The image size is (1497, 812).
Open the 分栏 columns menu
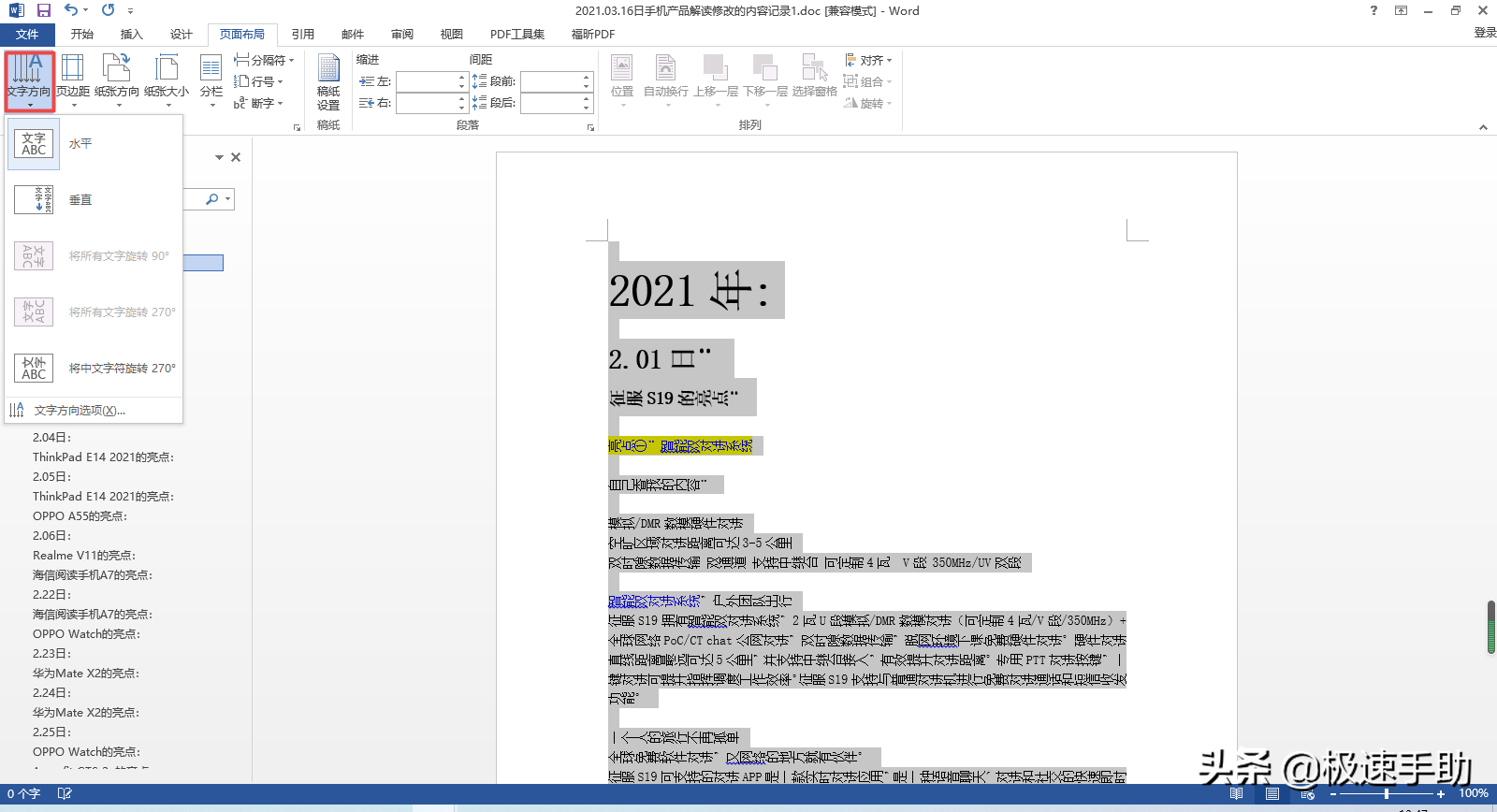coord(211,80)
